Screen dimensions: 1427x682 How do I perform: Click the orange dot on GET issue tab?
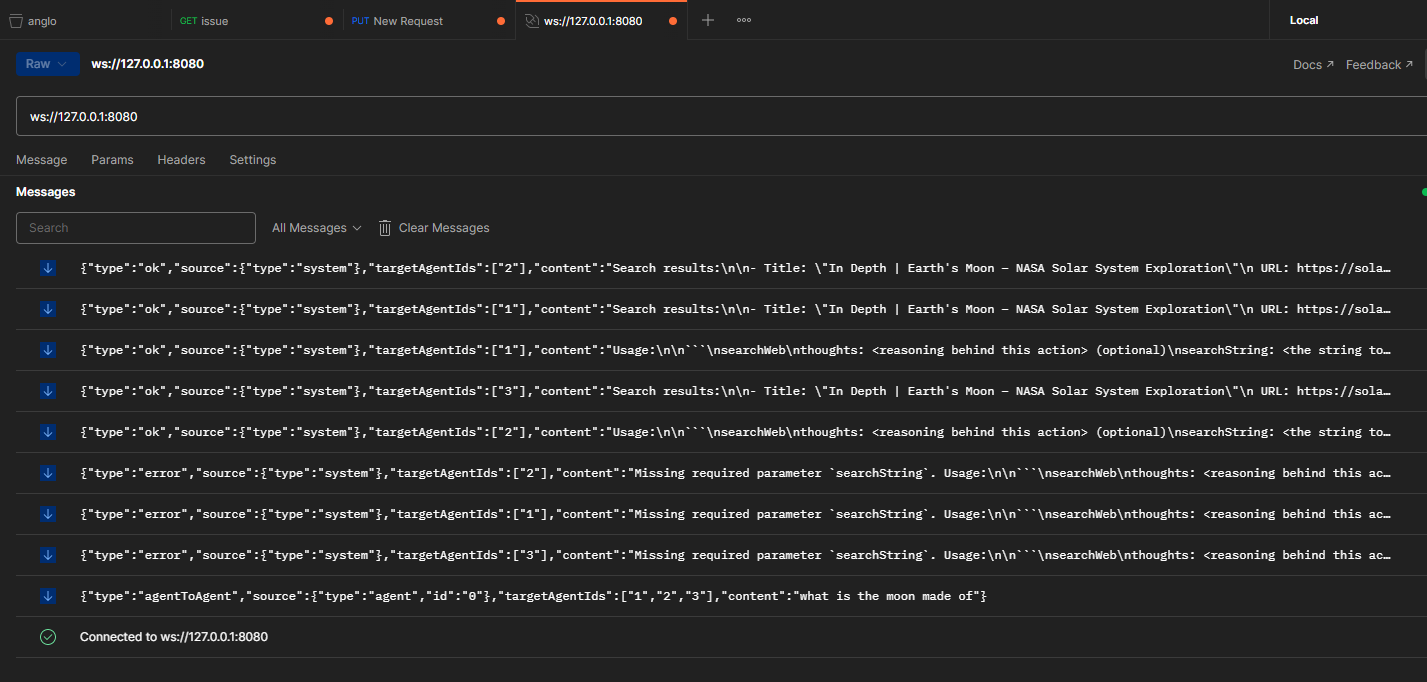click(x=329, y=21)
